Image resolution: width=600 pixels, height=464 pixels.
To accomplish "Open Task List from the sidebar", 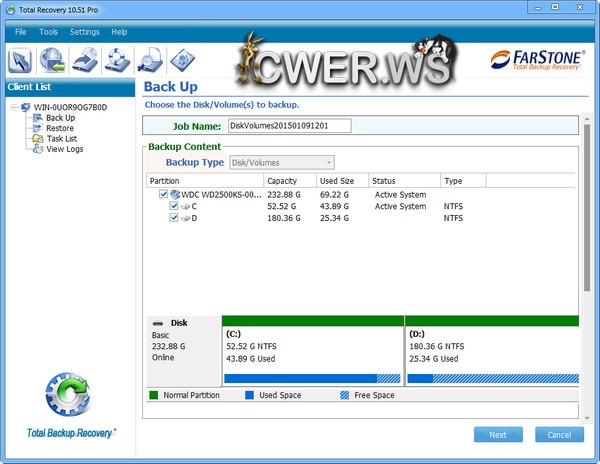I will (62, 139).
